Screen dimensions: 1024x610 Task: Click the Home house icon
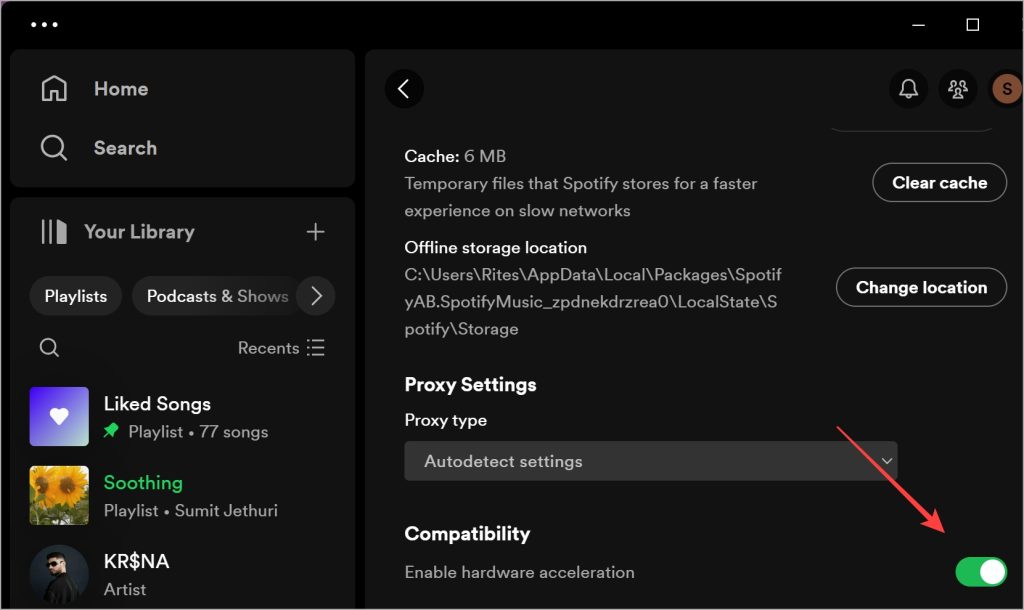pyautogui.click(x=54, y=89)
